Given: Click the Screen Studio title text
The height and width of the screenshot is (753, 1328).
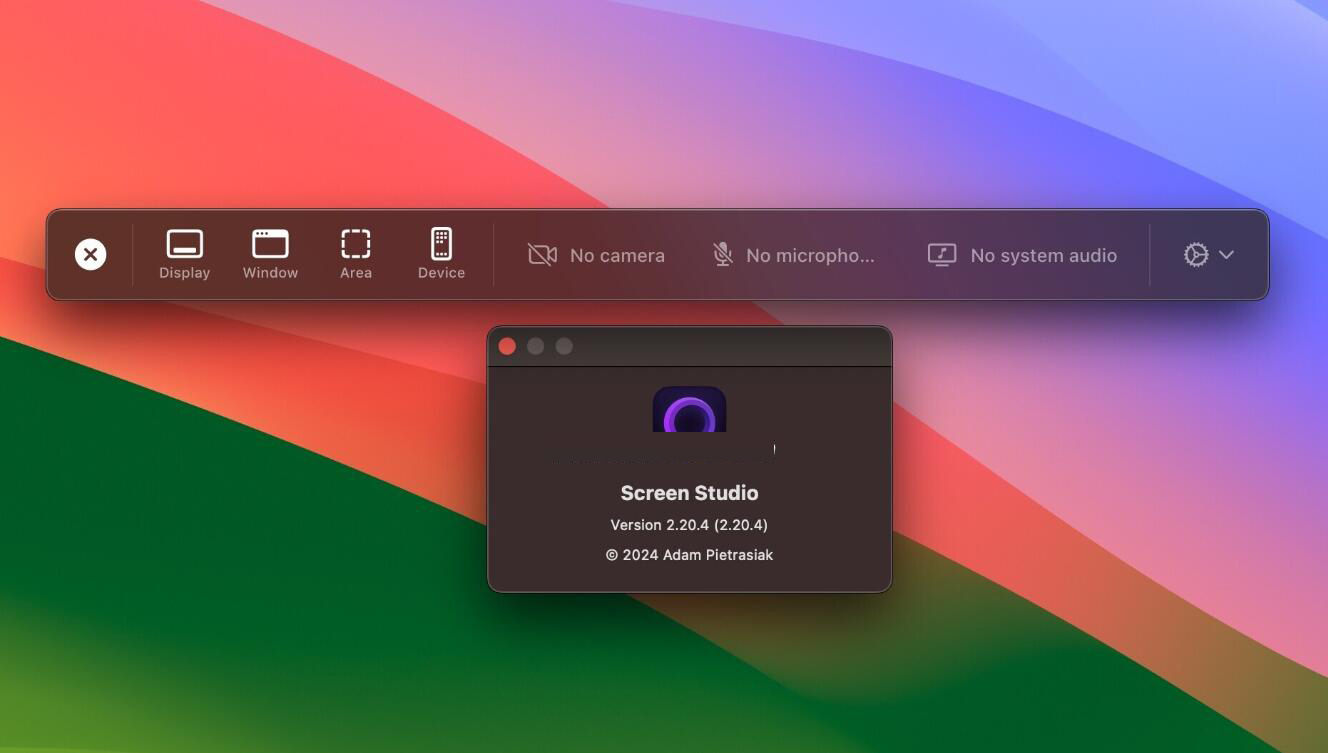Looking at the screenshot, I should [x=689, y=493].
